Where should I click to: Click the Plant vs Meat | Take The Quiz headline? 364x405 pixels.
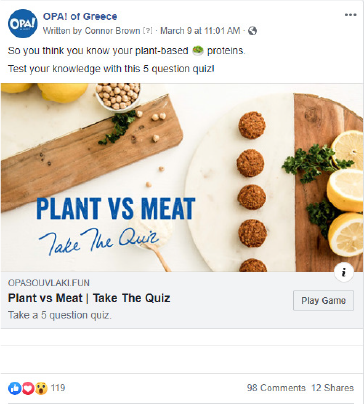89,298
